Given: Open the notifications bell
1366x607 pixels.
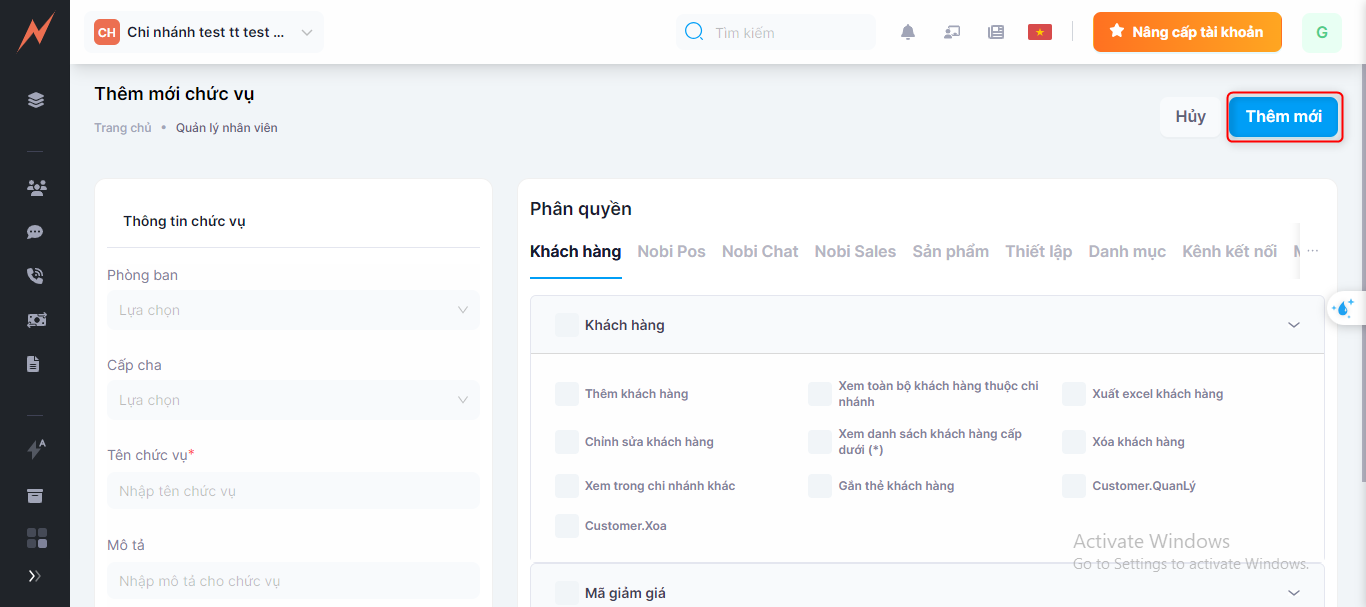Looking at the screenshot, I should (908, 32).
